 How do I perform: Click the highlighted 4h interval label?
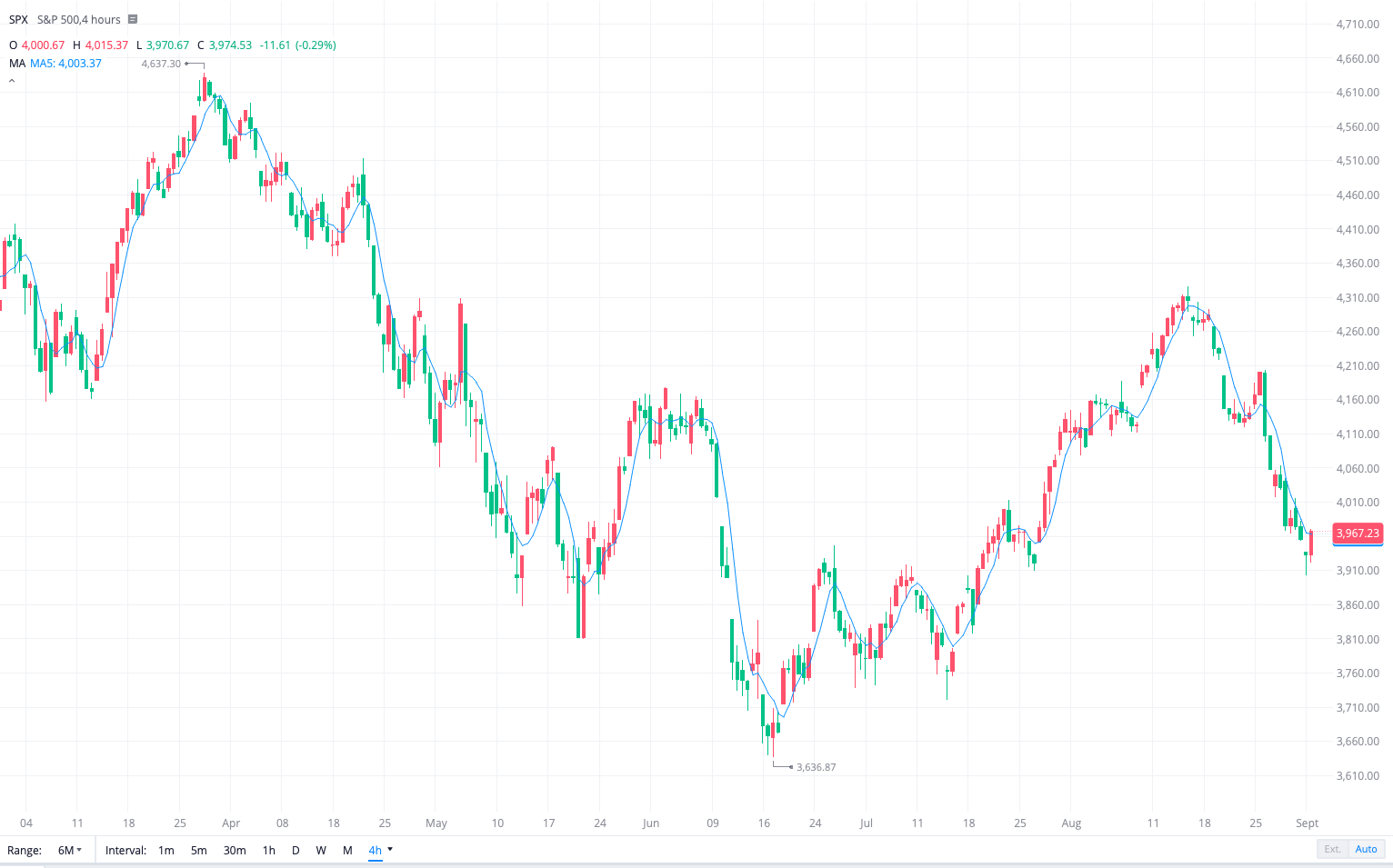click(x=374, y=850)
